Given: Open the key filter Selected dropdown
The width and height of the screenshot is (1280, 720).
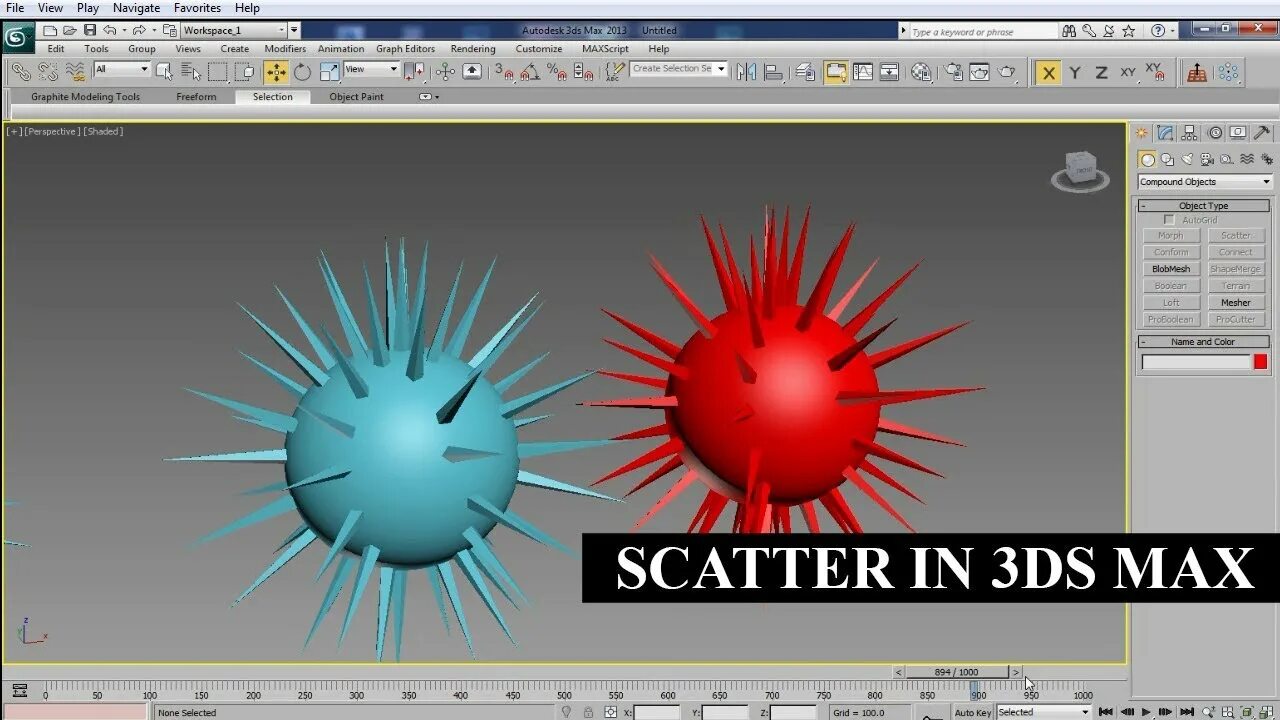Looking at the screenshot, I should (x=1044, y=712).
